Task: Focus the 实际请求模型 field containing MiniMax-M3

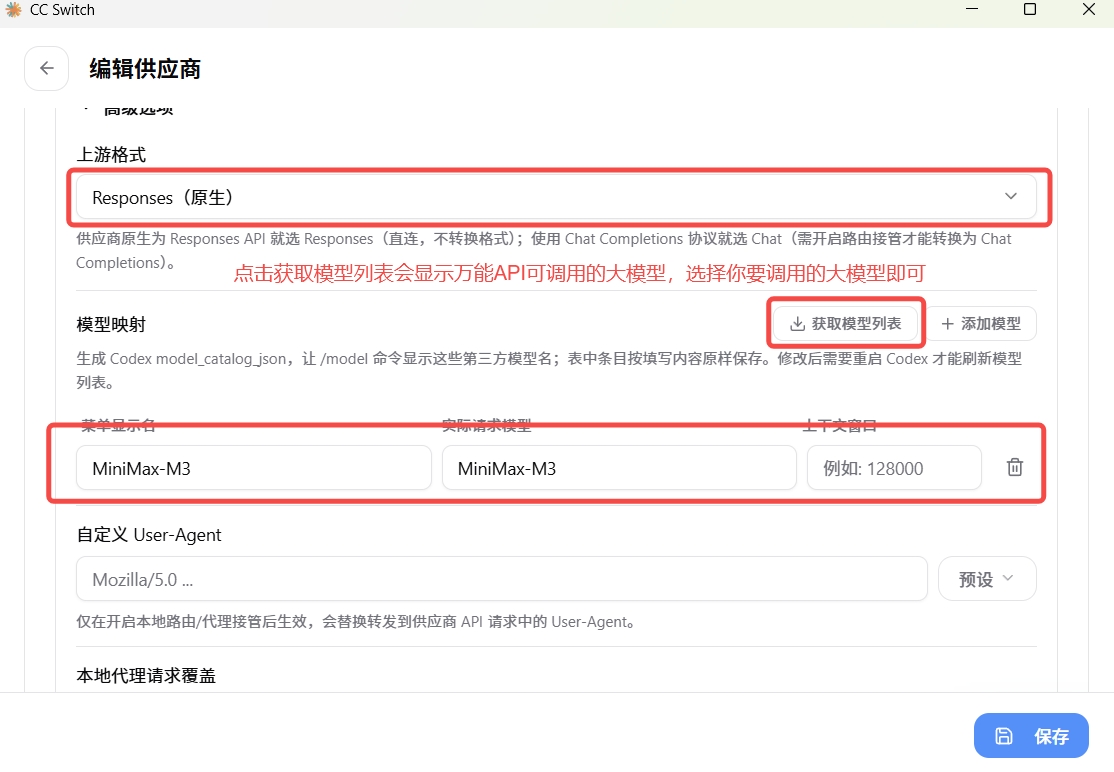Action: point(619,468)
